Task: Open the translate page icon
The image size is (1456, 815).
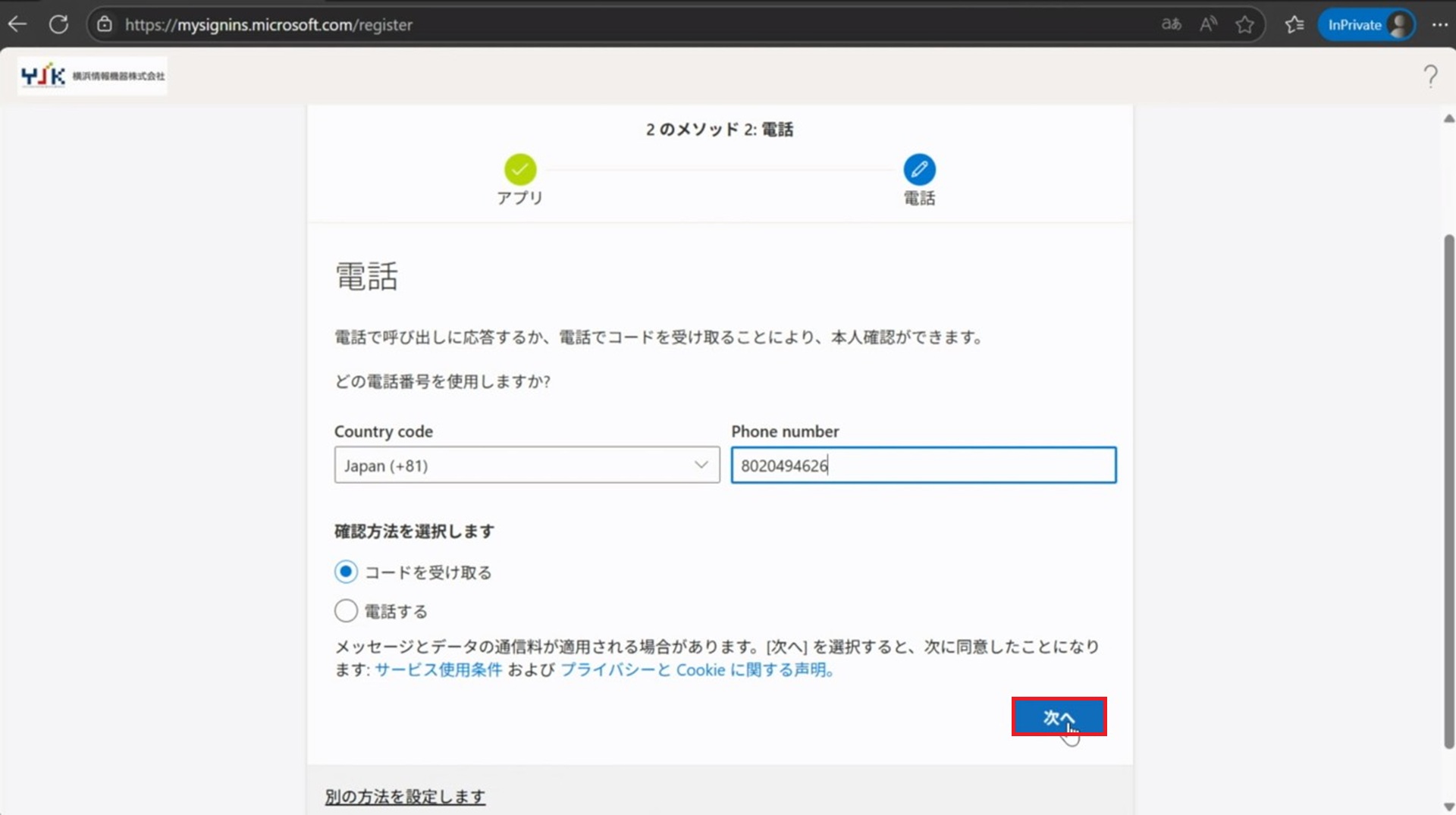Action: pyautogui.click(x=1171, y=24)
